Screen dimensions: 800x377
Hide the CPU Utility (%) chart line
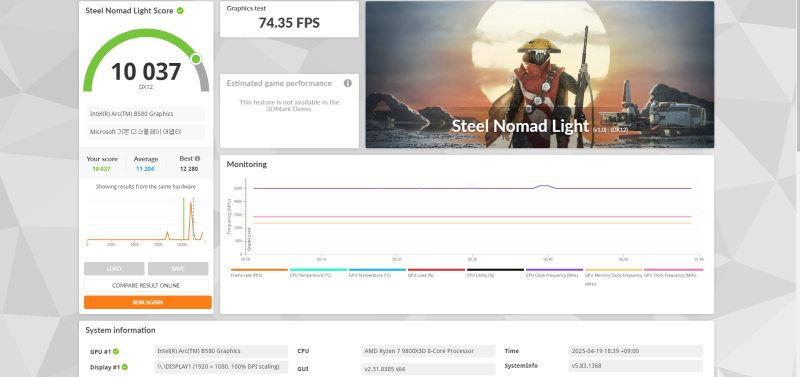point(495,272)
